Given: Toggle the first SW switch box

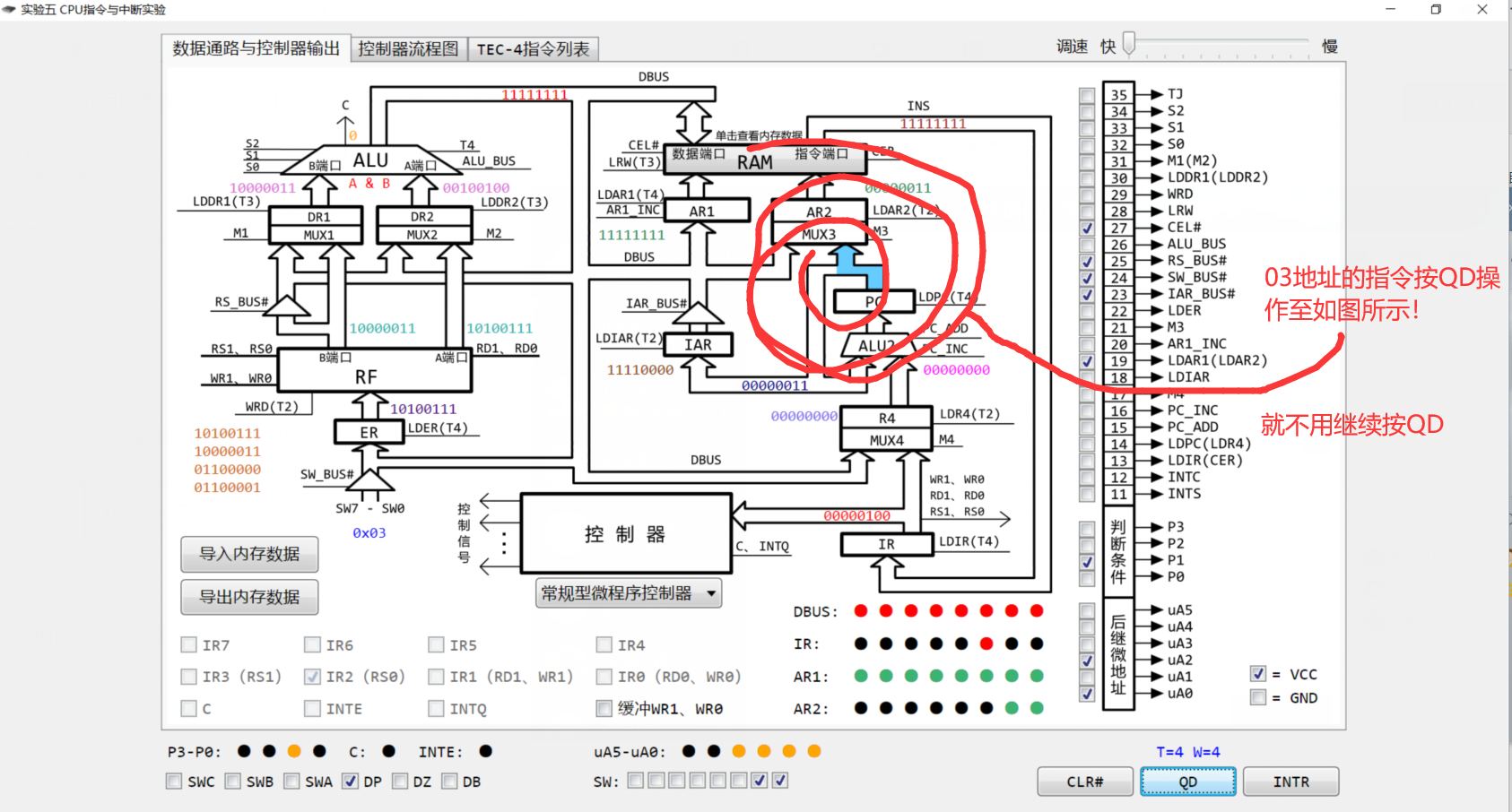Looking at the screenshot, I should (x=635, y=781).
